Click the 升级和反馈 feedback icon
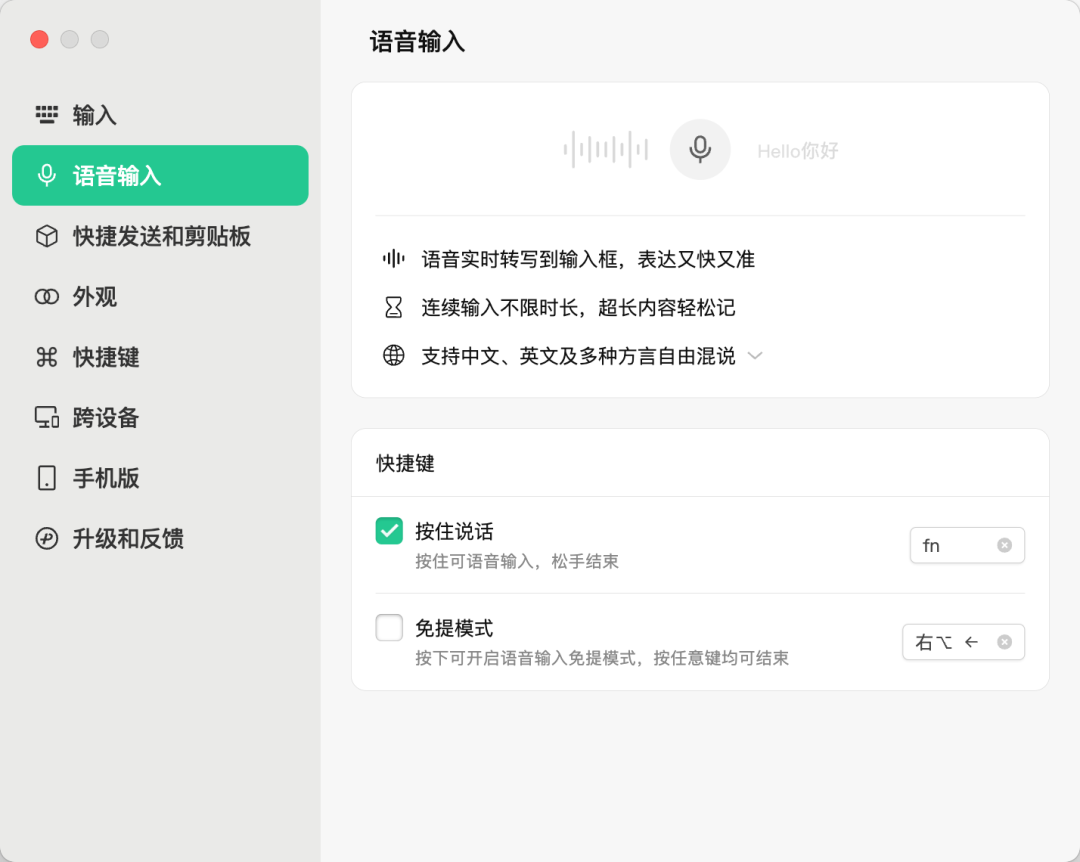This screenshot has width=1080, height=862. pyautogui.click(x=47, y=538)
